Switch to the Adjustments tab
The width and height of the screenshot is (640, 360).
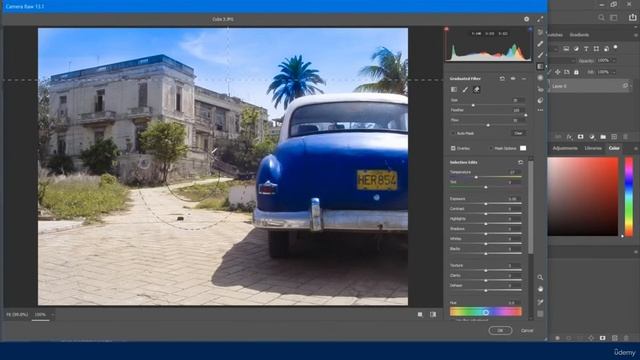coord(565,148)
